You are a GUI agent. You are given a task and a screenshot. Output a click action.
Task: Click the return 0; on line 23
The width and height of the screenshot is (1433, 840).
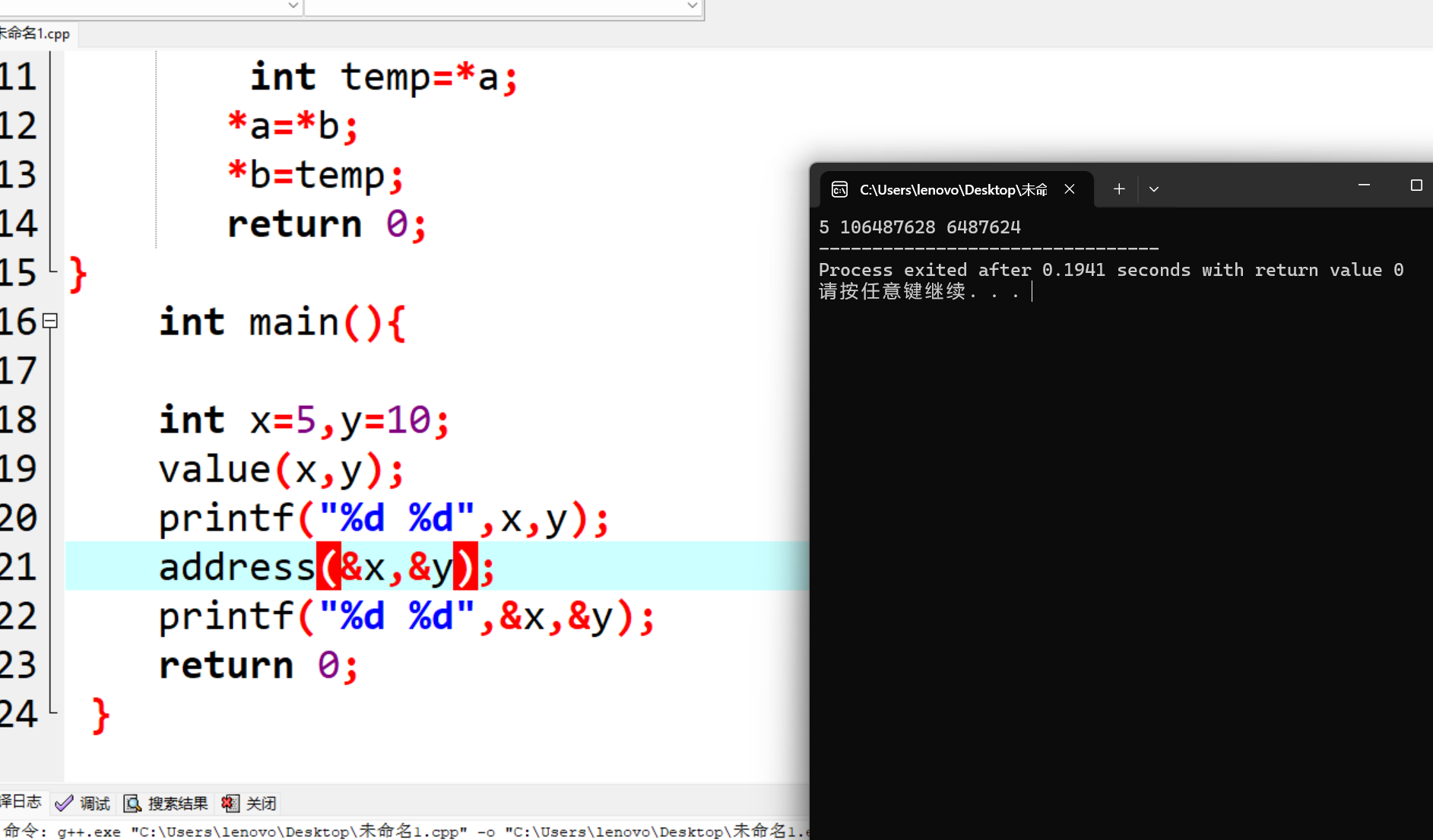click(x=258, y=666)
